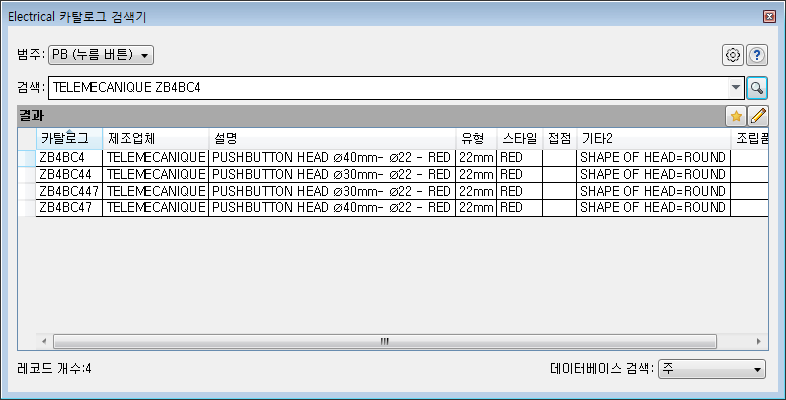Click the description of row ZB4BC47
The image size is (786, 400).
click(332, 208)
